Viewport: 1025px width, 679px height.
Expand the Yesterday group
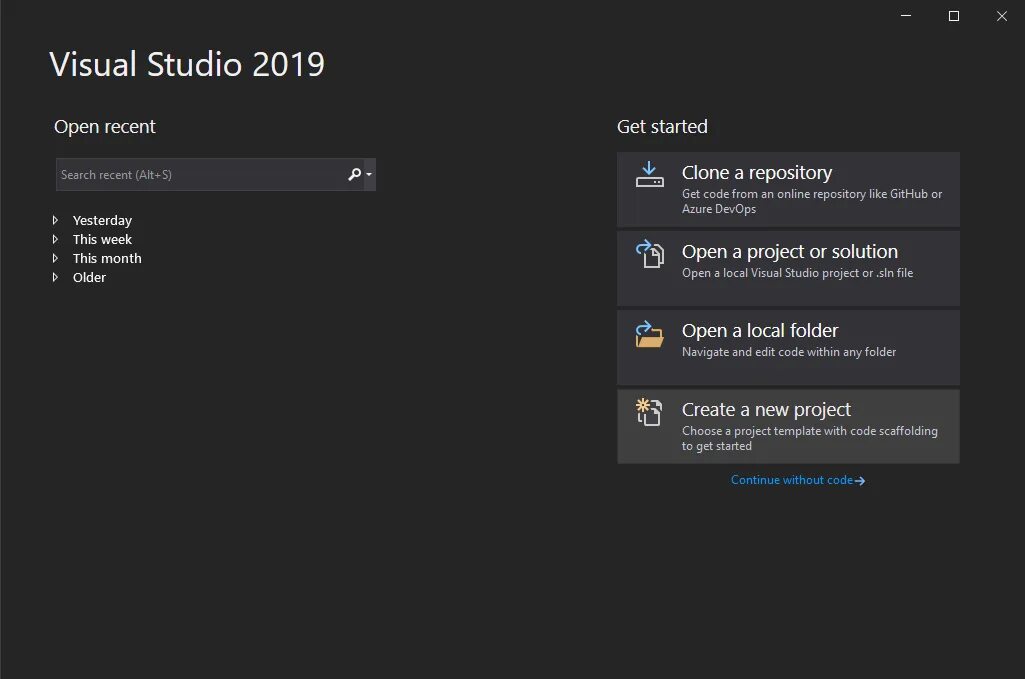[x=56, y=220]
